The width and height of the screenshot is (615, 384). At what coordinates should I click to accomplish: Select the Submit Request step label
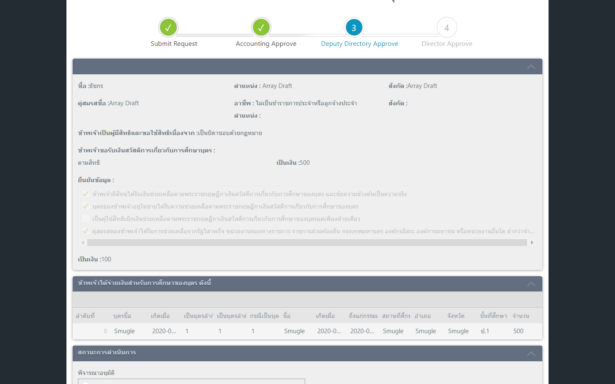click(174, 44)
